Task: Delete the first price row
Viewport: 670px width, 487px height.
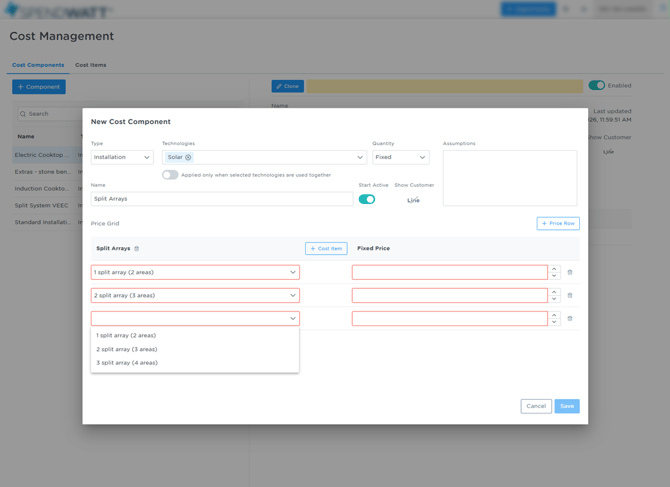Action: click(x=570, y=272)
